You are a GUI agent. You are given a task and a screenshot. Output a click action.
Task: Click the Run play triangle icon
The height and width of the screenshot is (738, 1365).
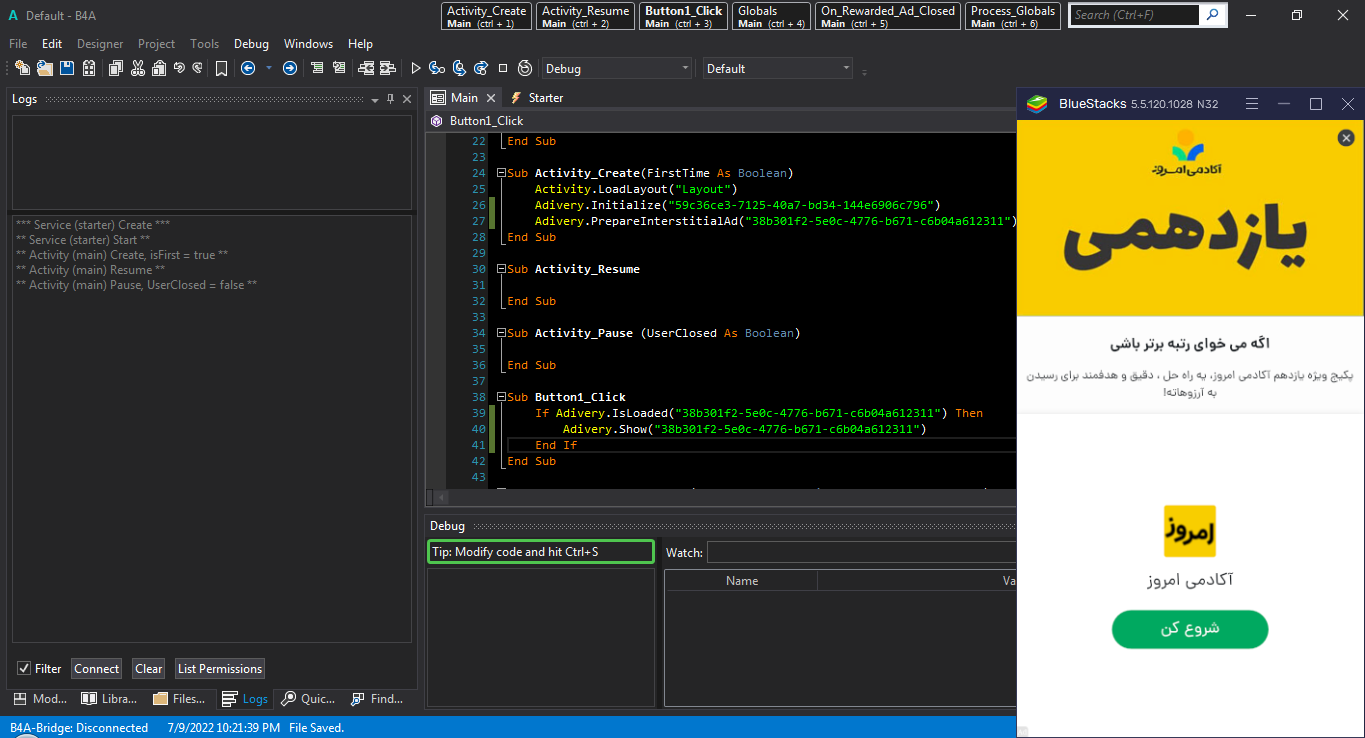point(416,68)
